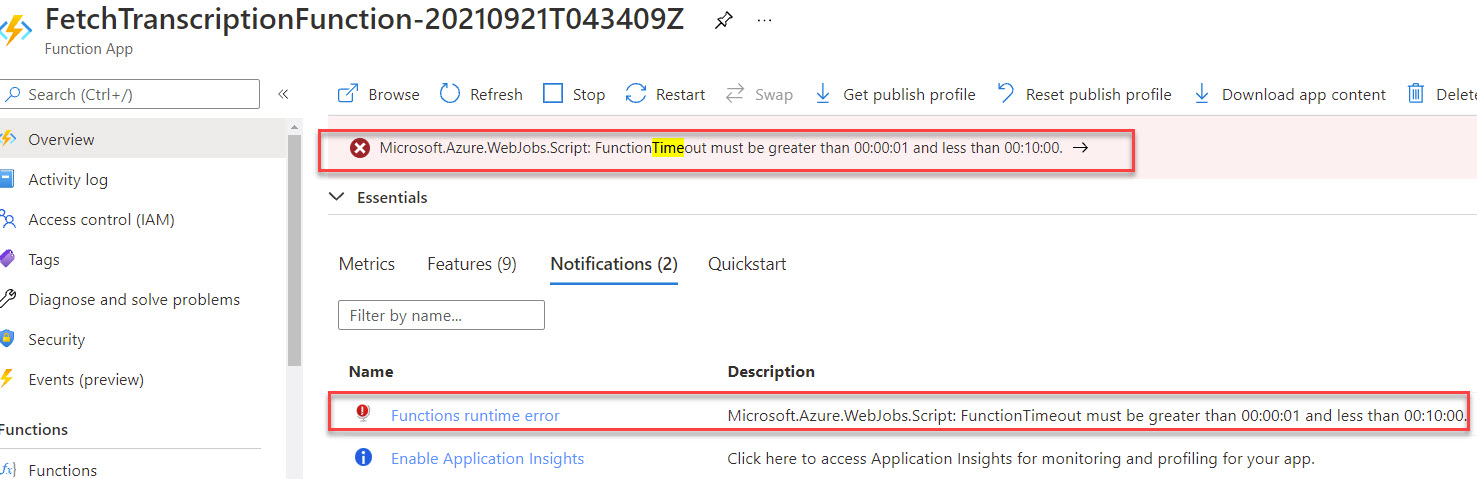Click the FunctionTimeout error banner message

coord(721,148)
